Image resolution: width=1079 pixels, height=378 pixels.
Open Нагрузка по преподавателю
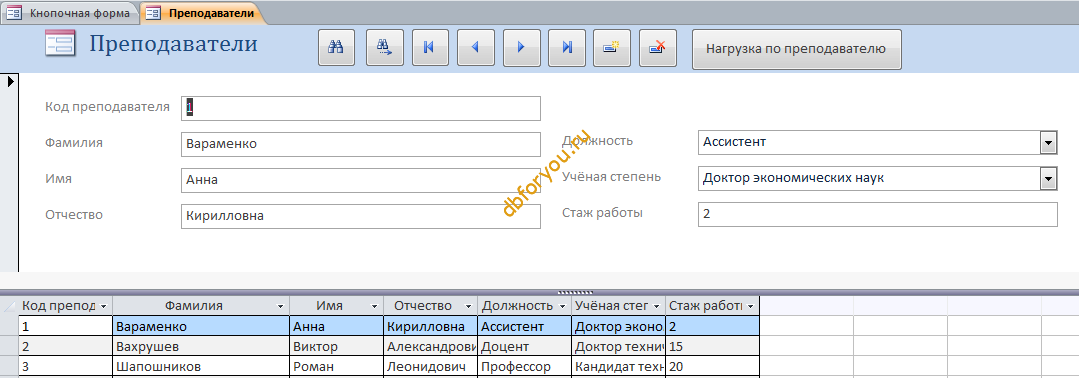point(796,49)
